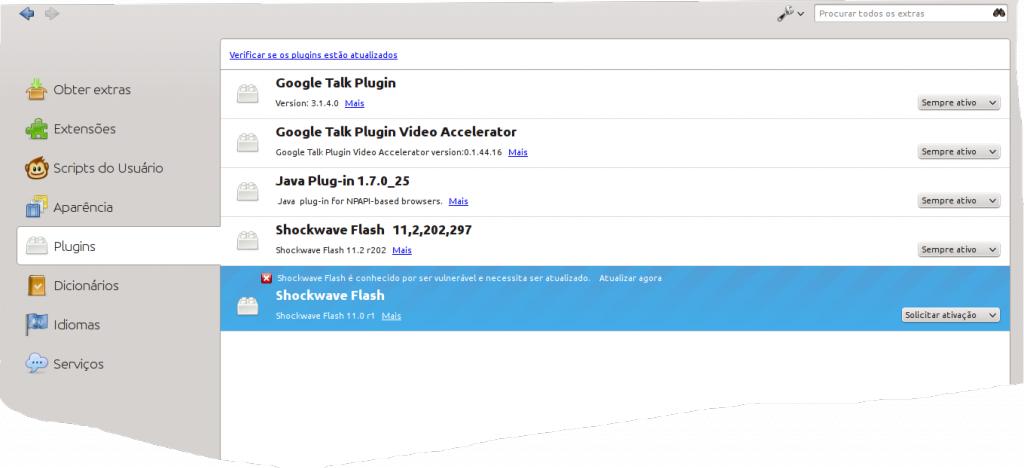This screenshot has height=468, width=1024.
Task: Open 'Mais' link for Video Accelerator plugin
Action: click(x=518, y=152)
